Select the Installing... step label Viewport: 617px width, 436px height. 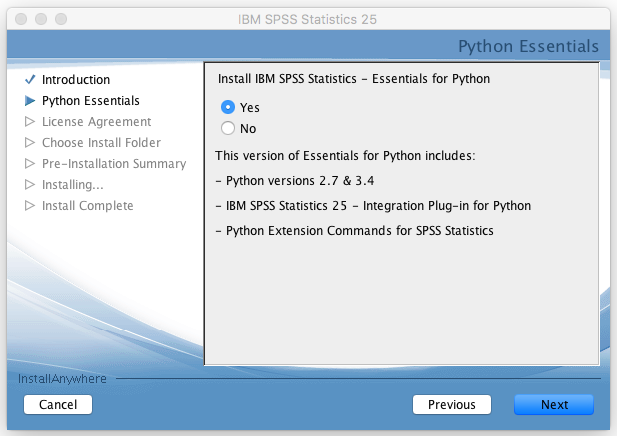(73, 185)
